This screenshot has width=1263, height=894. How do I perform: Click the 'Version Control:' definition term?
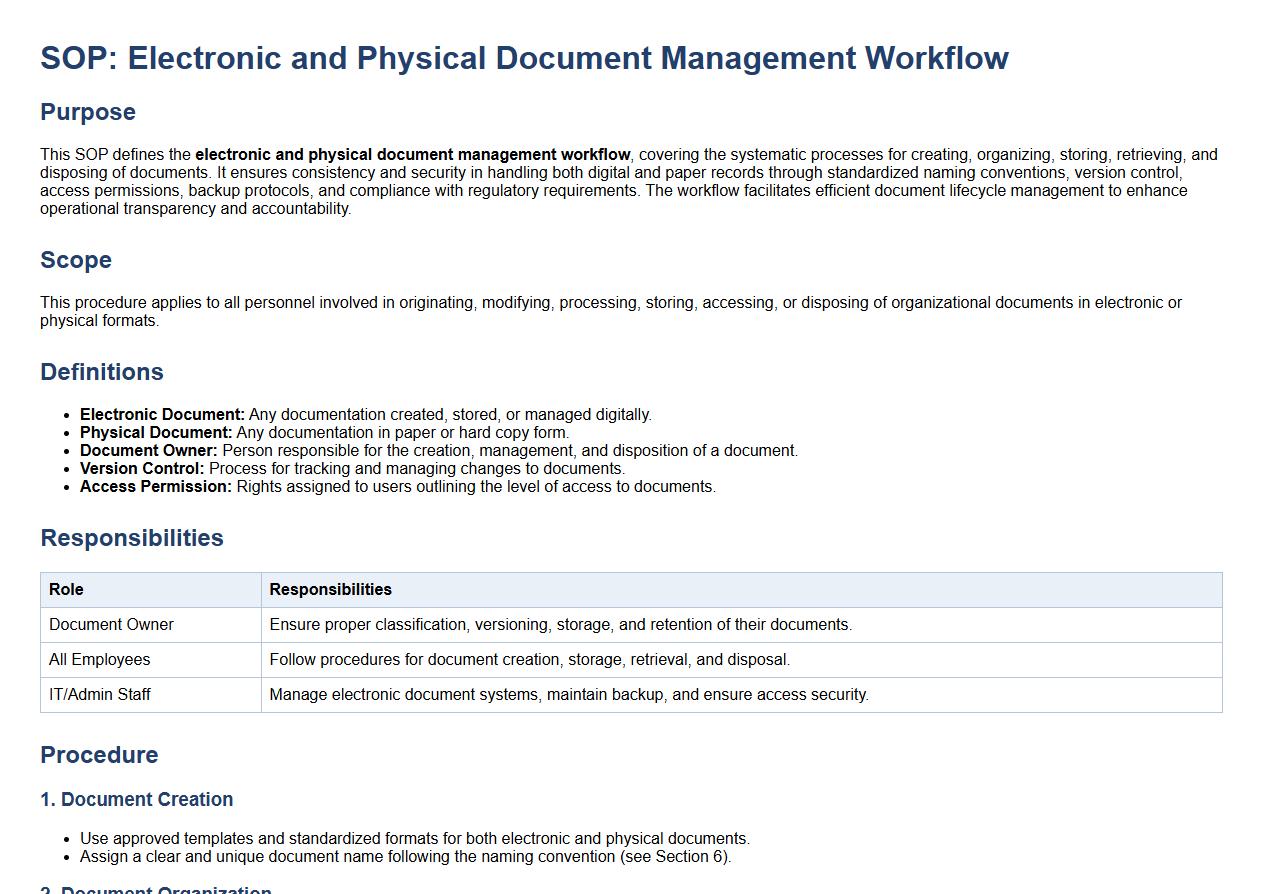pyautogui.click(x=142, y=469)
